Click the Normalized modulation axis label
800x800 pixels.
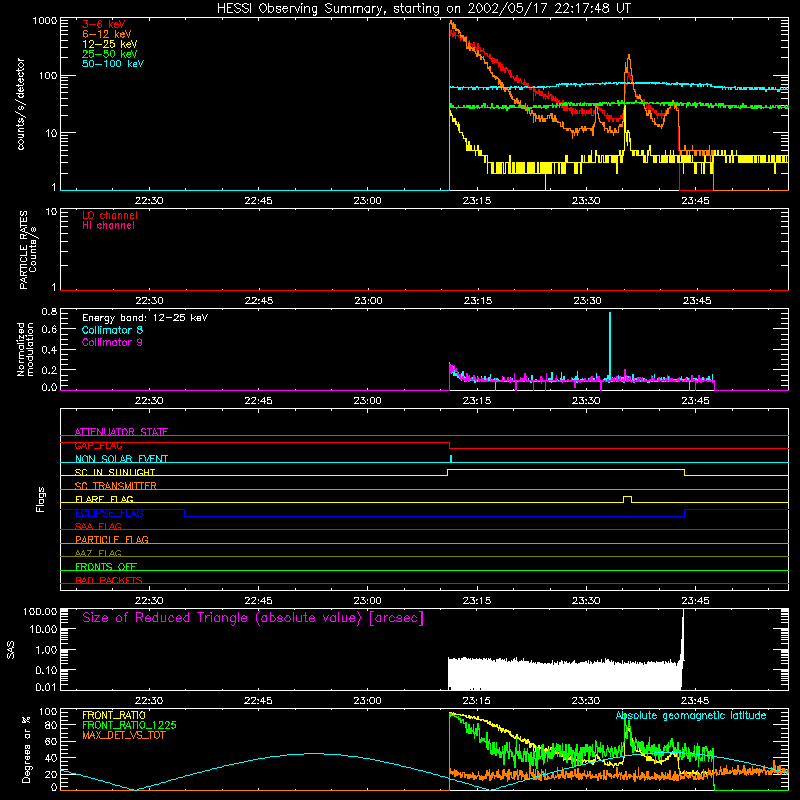(x=25, y=349)
